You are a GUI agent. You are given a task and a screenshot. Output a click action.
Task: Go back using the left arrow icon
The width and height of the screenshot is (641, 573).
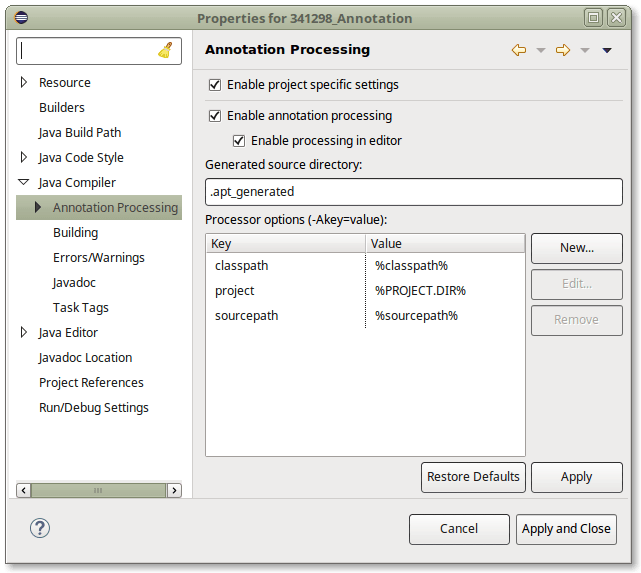[x=519, y=50]
